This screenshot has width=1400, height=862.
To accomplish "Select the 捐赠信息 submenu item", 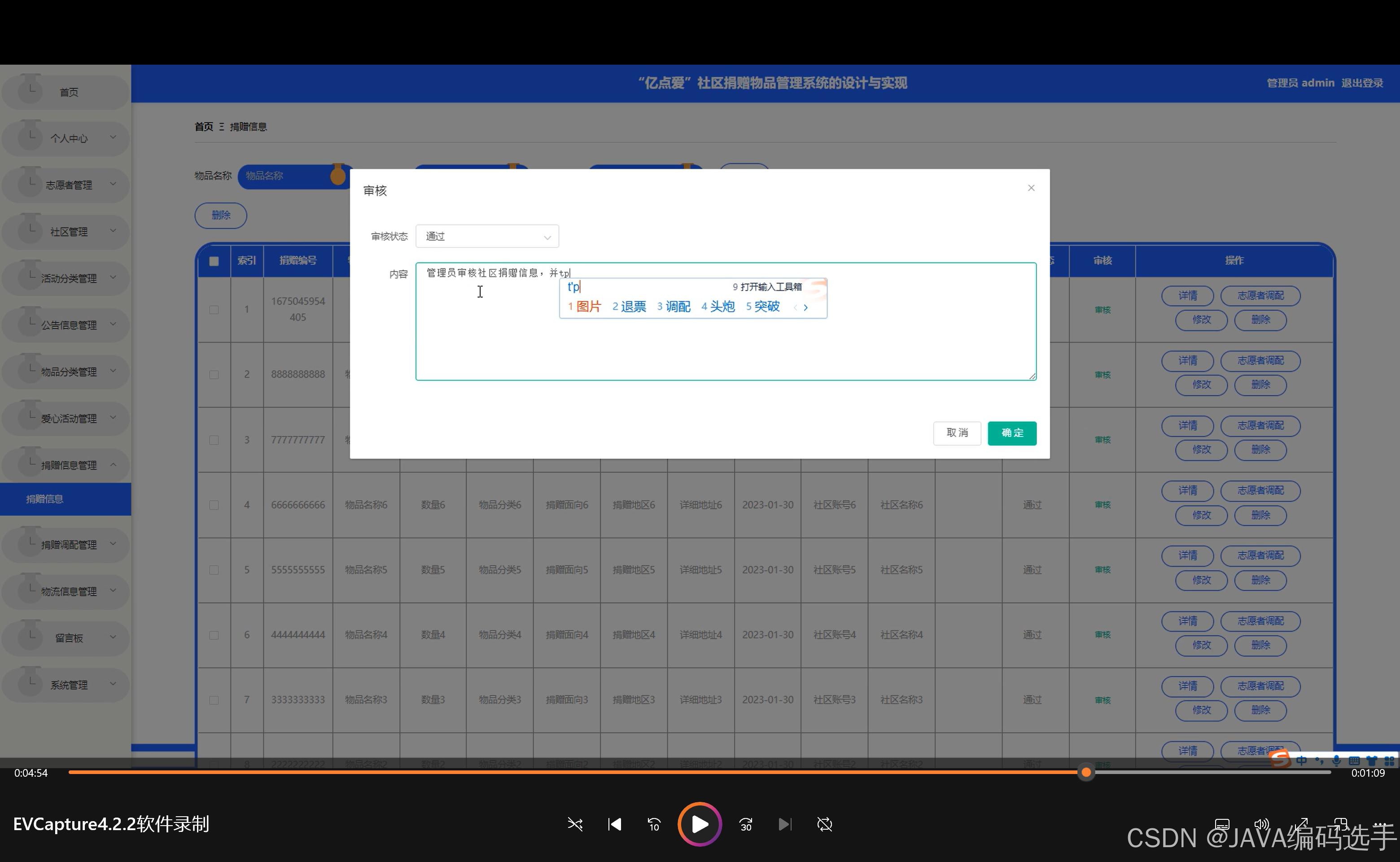I will (66, 499).
